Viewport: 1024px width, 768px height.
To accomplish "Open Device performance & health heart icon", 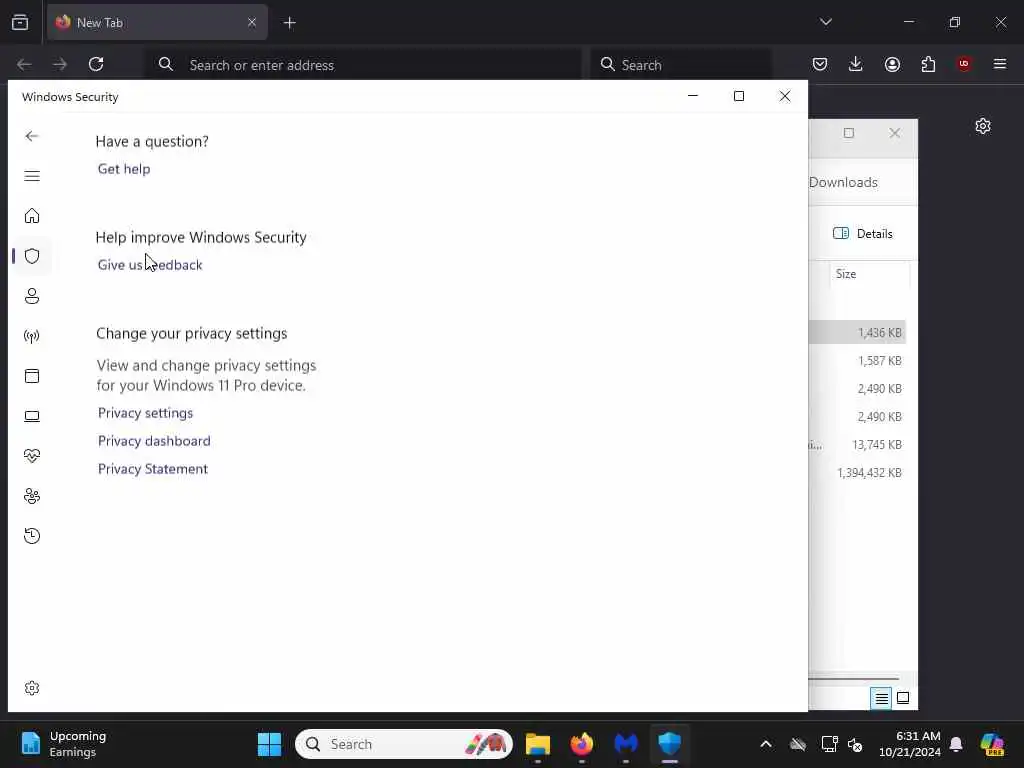I will 31,456.
